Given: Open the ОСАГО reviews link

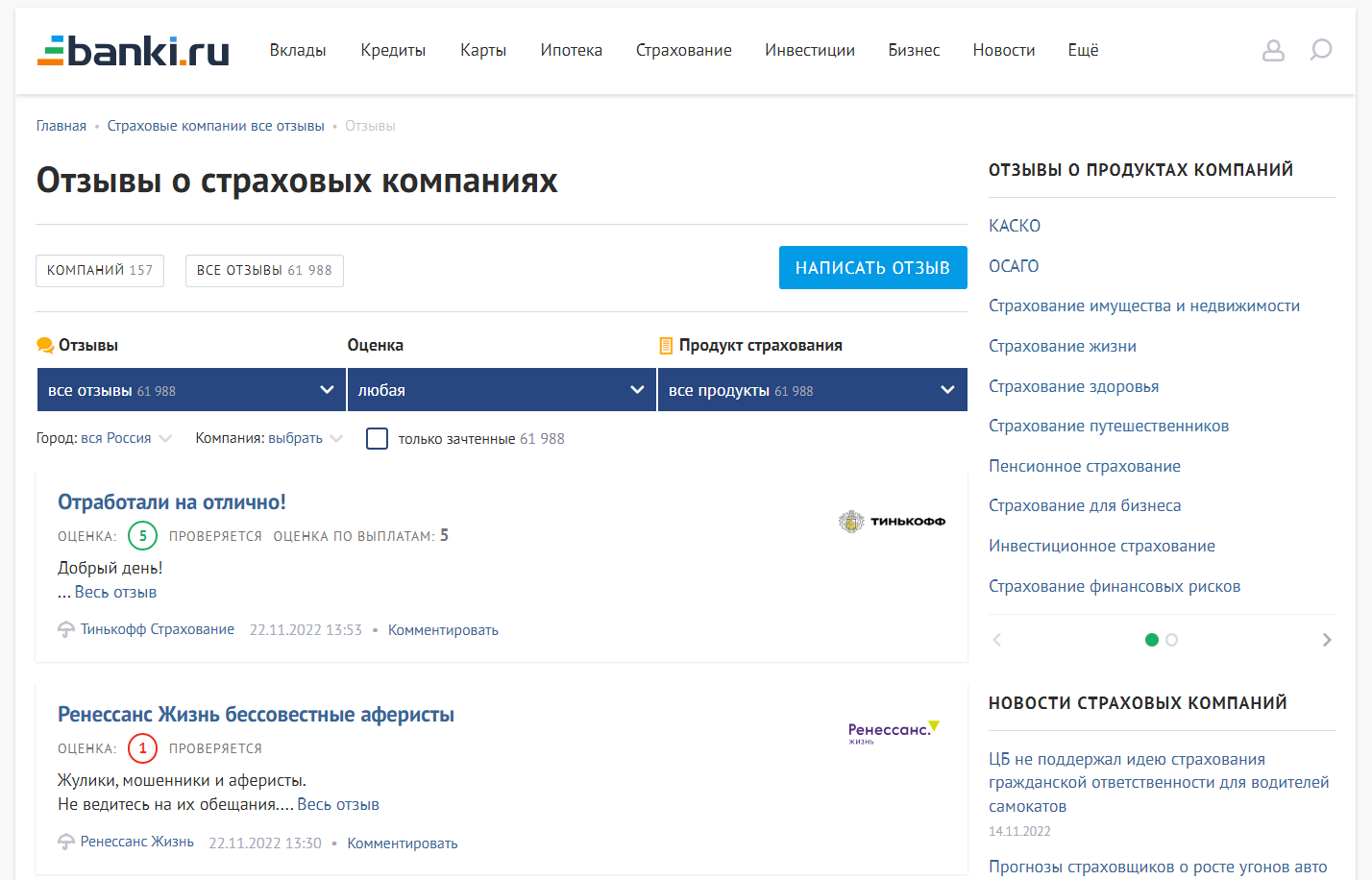Looking at the screenshot, I should (1014, 266).
